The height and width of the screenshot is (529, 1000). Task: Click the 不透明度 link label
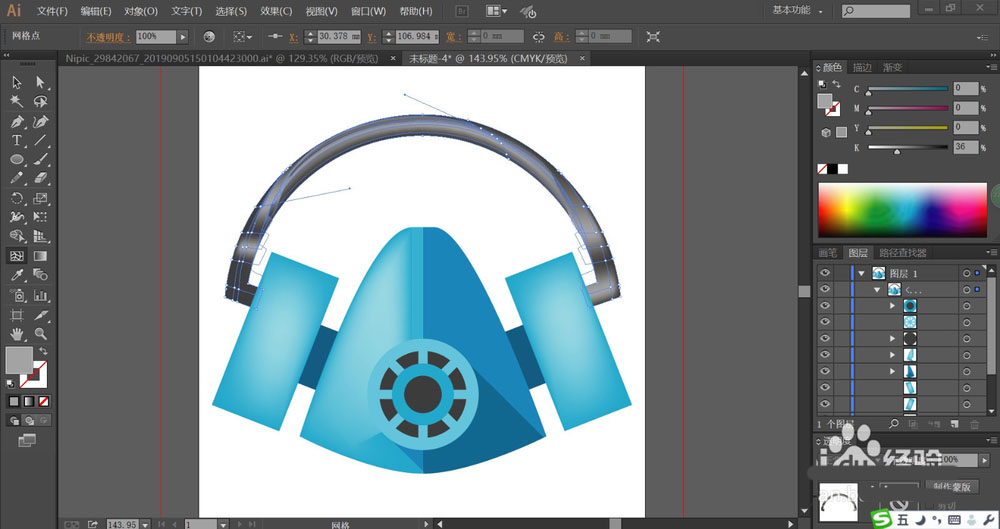pyautogui.click(x=108, y=37)
